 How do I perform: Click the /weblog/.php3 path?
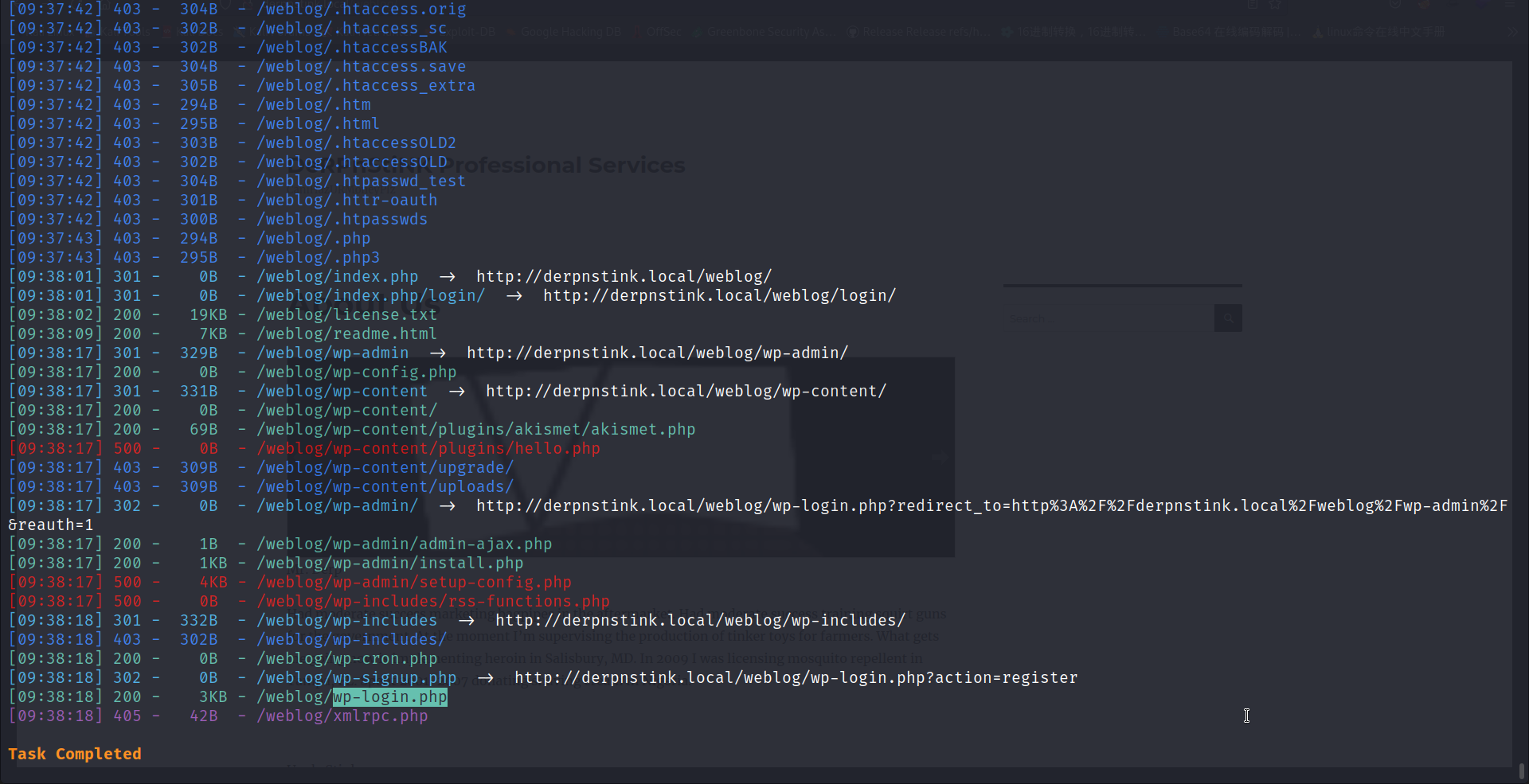318,258
